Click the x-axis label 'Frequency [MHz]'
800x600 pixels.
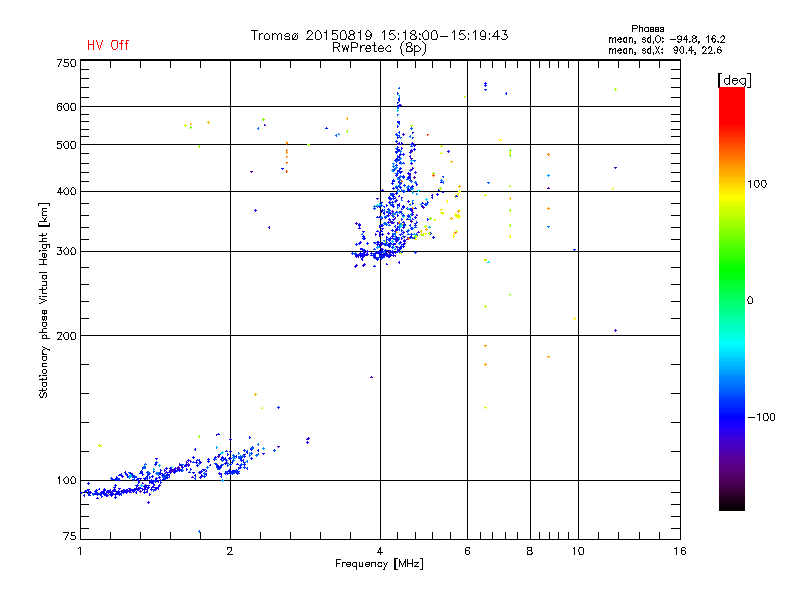[x=379, y=564]
